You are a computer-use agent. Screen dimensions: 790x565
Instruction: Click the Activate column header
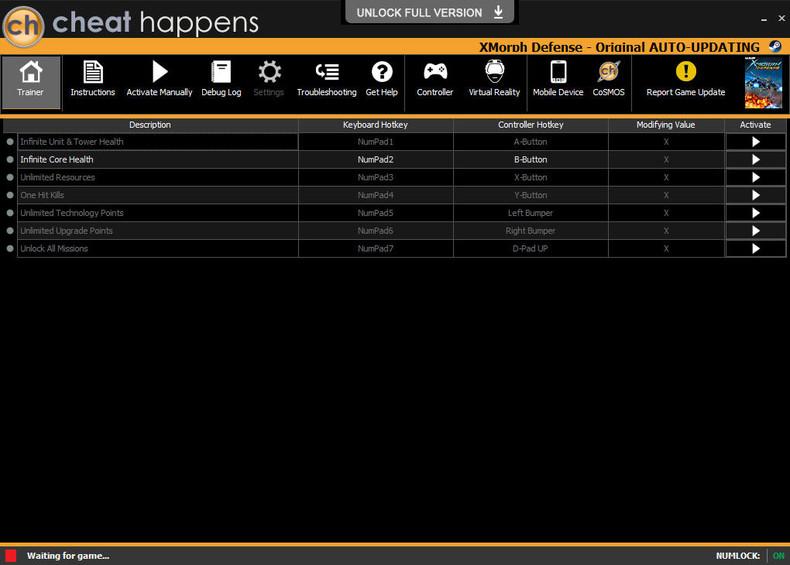[x=755, y=125]
